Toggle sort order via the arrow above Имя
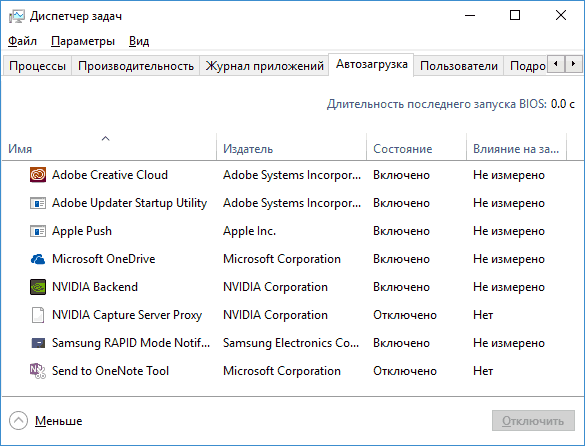Image resolution: width=585 pixels, height=446 pixels. click(106, 138)
